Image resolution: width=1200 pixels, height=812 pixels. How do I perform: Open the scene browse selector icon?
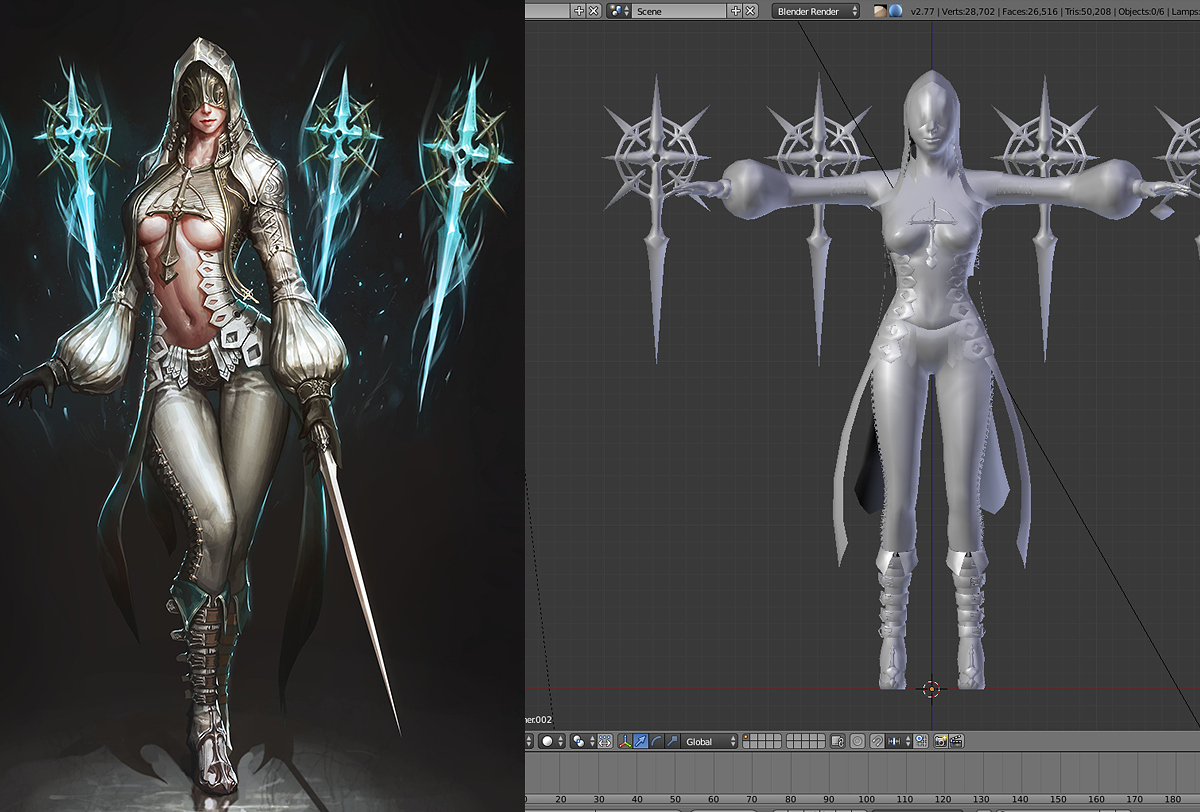click(619, 11)
